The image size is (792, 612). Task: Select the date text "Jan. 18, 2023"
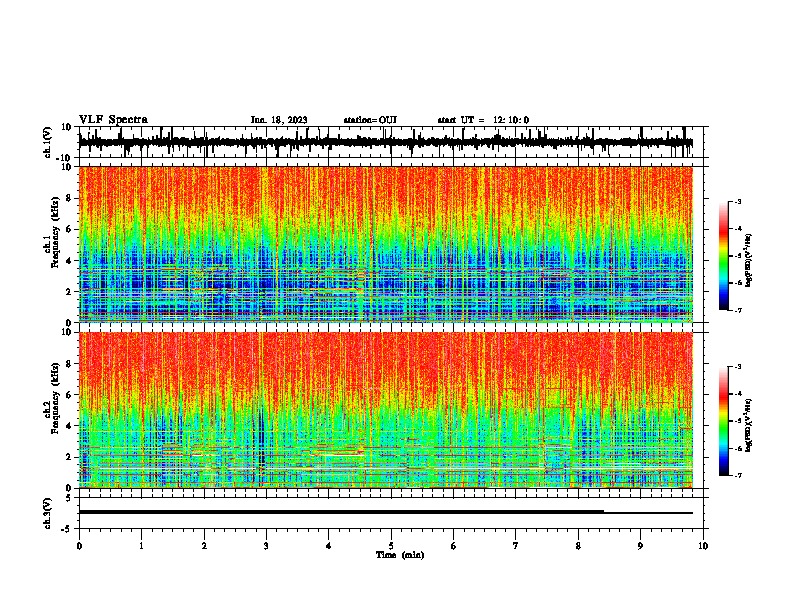click(x=279, y=120)
